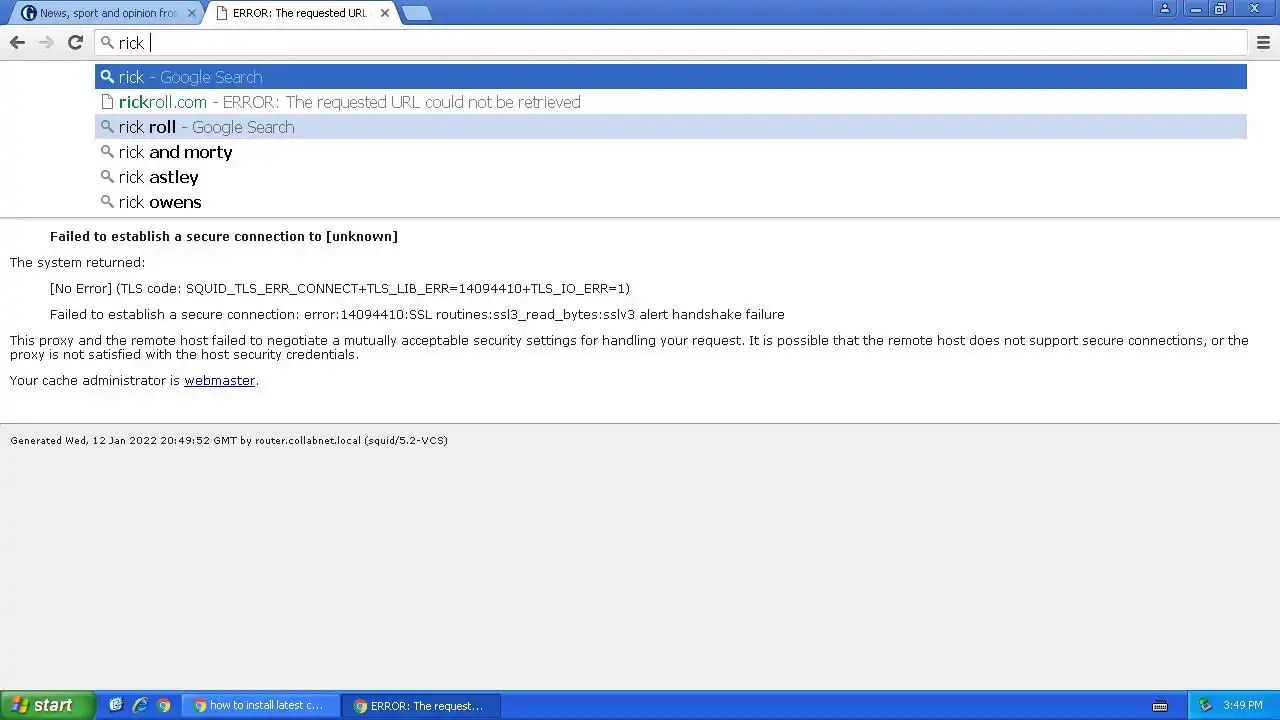This screenshot has height=720, width=1280.
Task: Choose the 'rickroll.com' URL suggestion
Action: click(x=670, y=102)
